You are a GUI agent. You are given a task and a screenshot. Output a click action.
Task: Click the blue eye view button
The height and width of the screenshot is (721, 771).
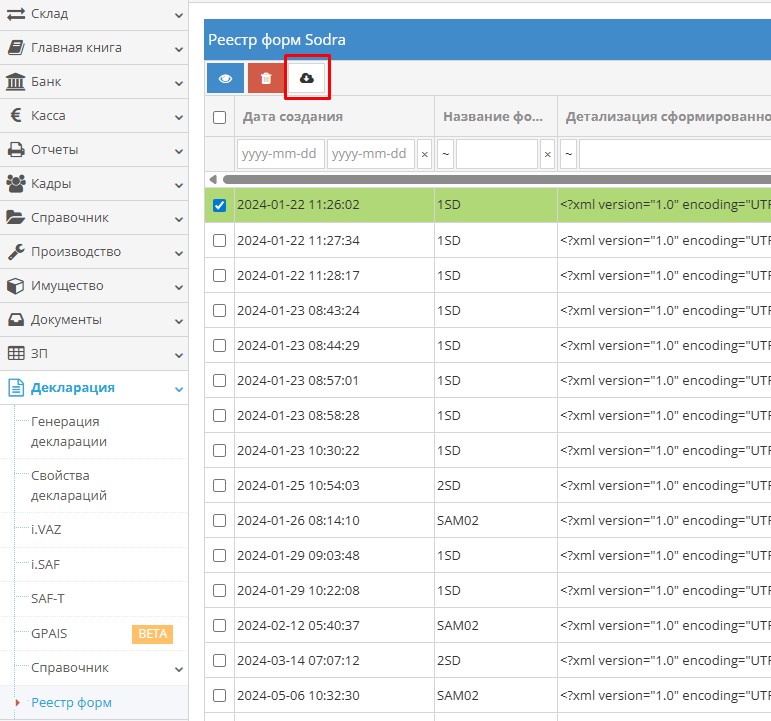(225, 78)
